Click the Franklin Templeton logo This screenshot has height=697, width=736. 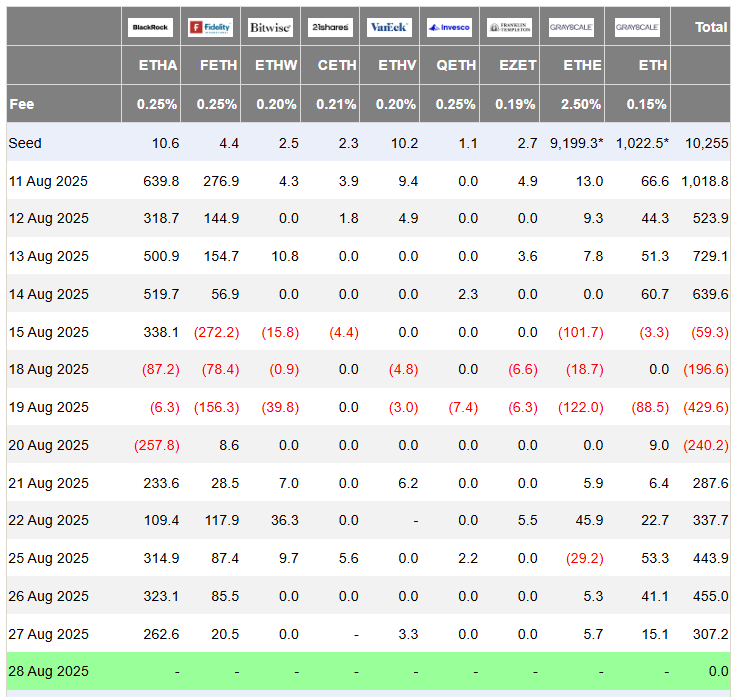509,27
